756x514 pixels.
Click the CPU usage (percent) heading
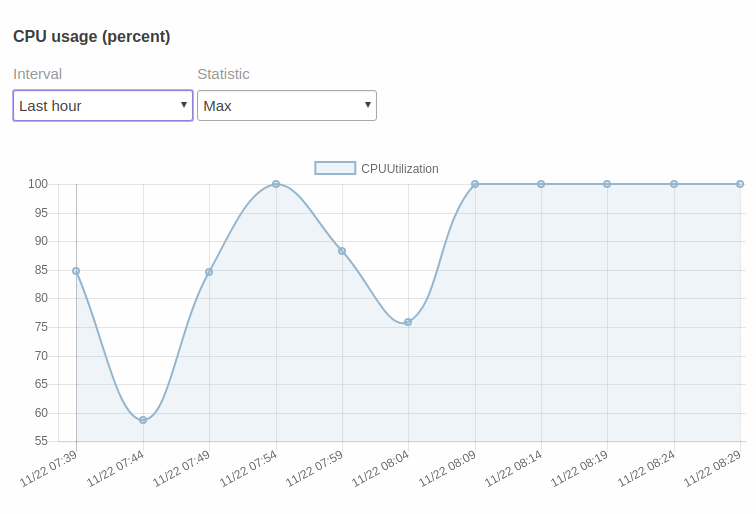coord(92,37)
